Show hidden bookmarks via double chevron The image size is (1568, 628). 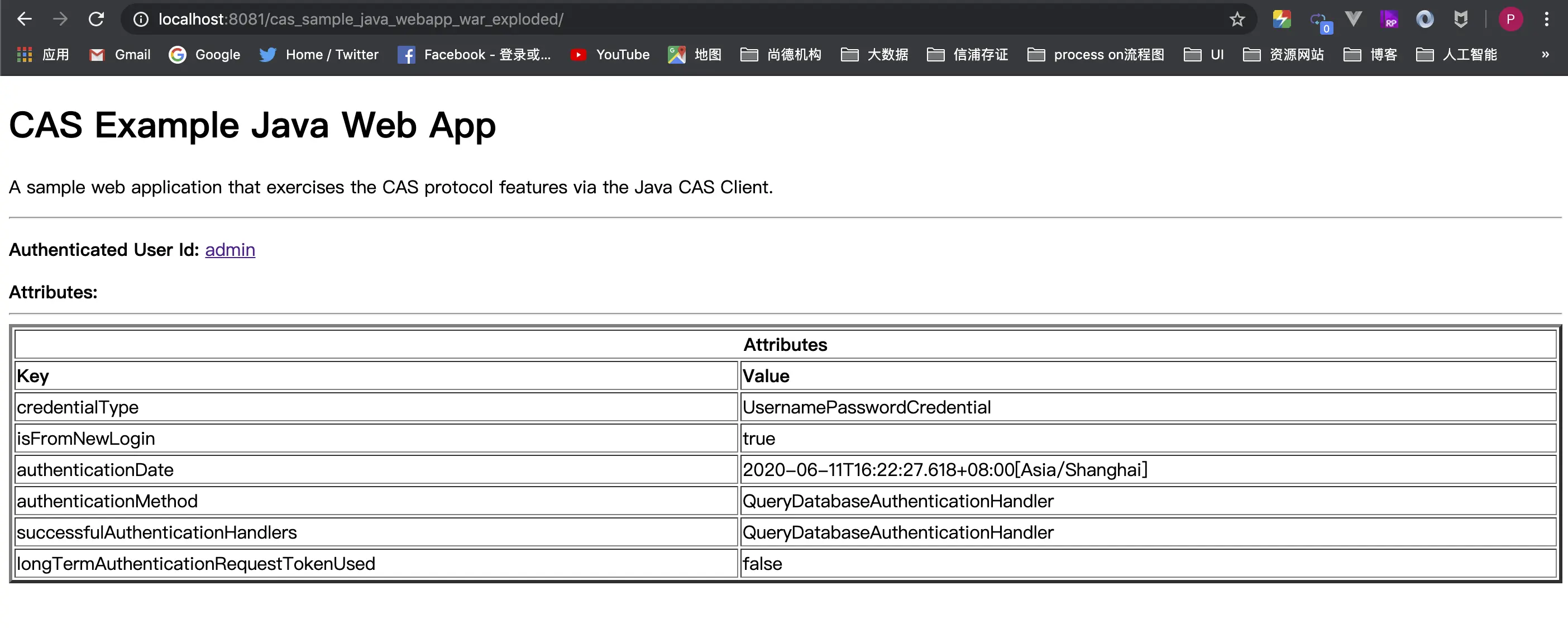pyautogui.click(x=1545, y=55)
